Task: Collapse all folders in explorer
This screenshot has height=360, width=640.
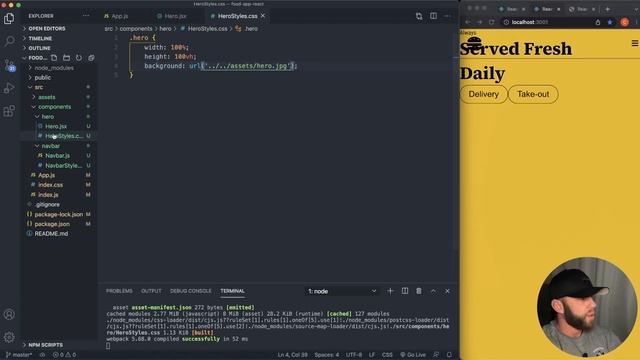Action: pyautogui.click(x=91, y=58)
